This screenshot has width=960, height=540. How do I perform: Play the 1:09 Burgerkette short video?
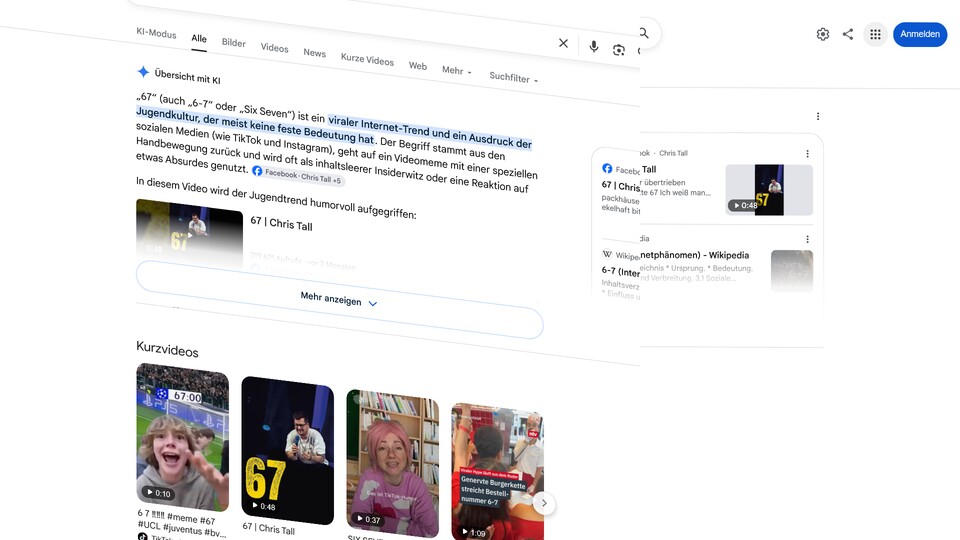[x=497, y=473]
